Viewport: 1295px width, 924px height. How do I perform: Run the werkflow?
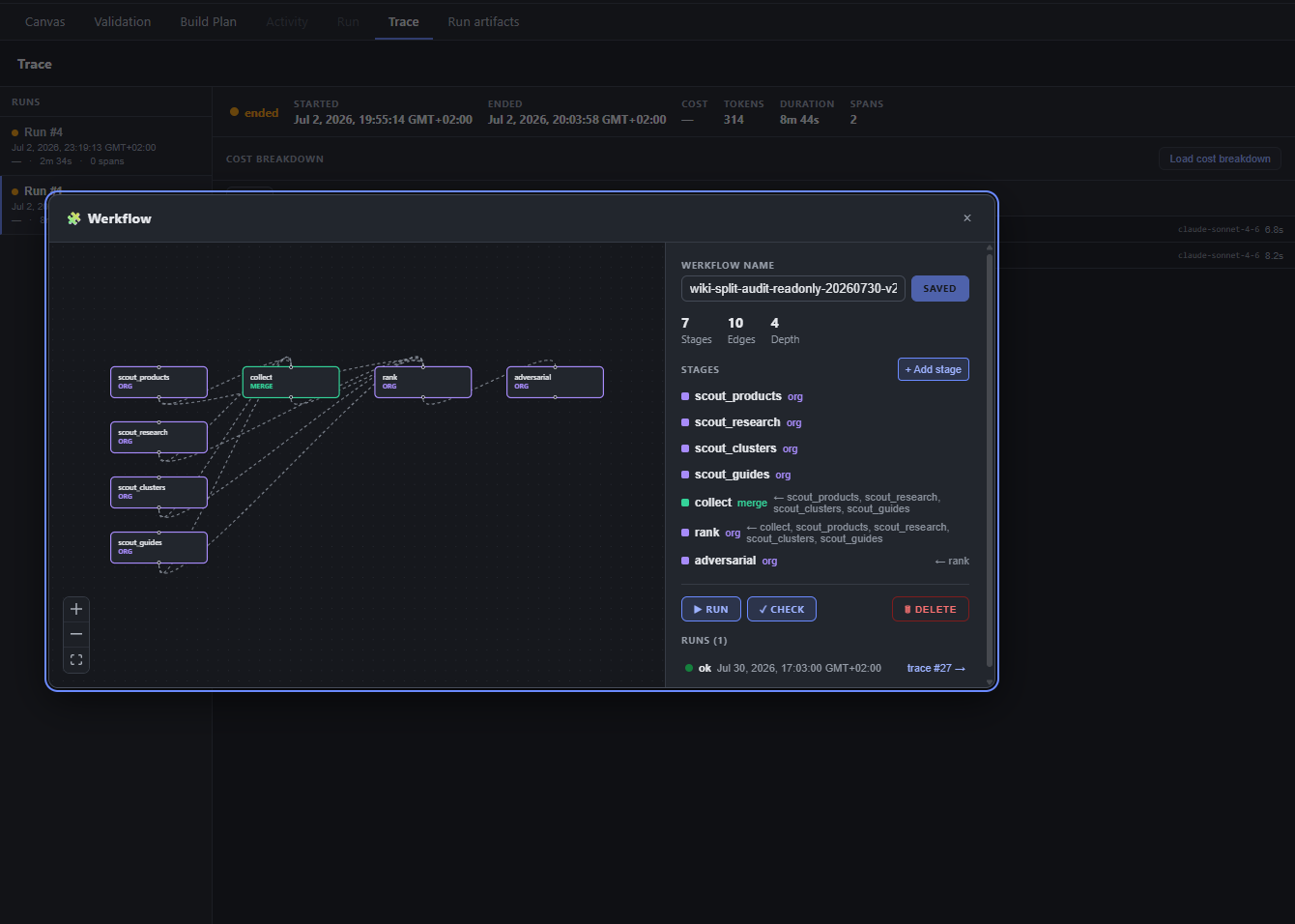click(x=710, y=609)
